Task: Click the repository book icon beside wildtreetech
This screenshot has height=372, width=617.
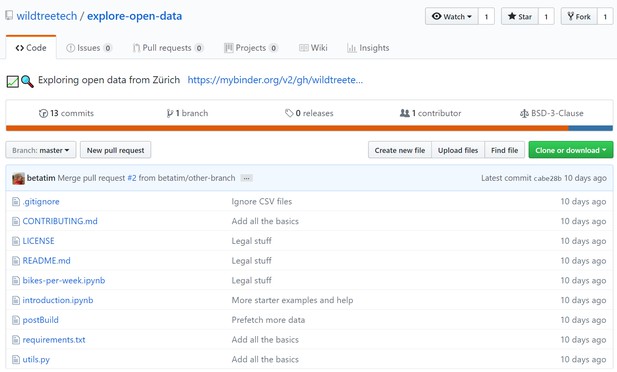Action: click(x=9, y=16)
